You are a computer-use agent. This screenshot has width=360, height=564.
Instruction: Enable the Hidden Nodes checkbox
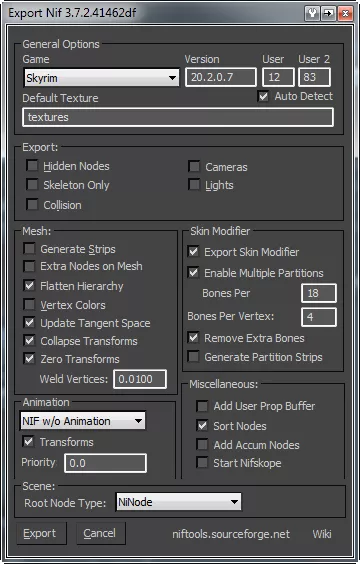click(x=32, y=166)
